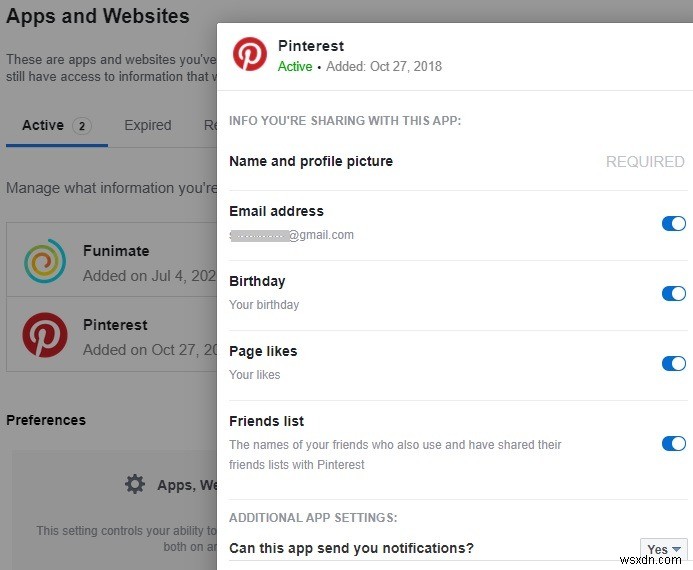Click "INFO YOU'RE SHARING WITH THIS APP:" label

345,121
